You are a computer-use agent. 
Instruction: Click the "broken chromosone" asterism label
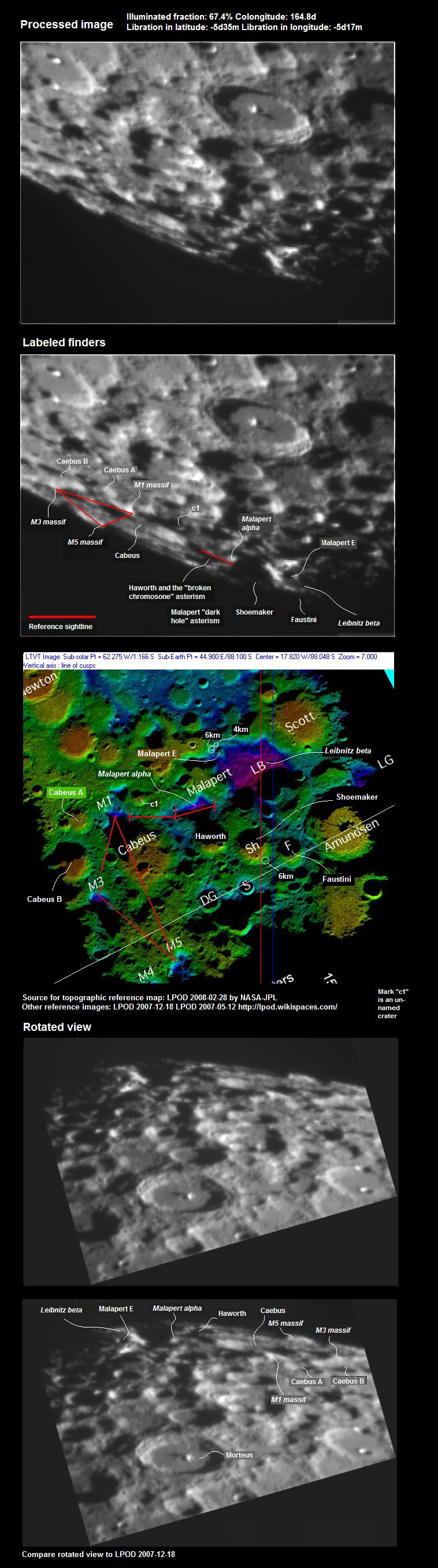pyautogui.click(x=170, y=592)
